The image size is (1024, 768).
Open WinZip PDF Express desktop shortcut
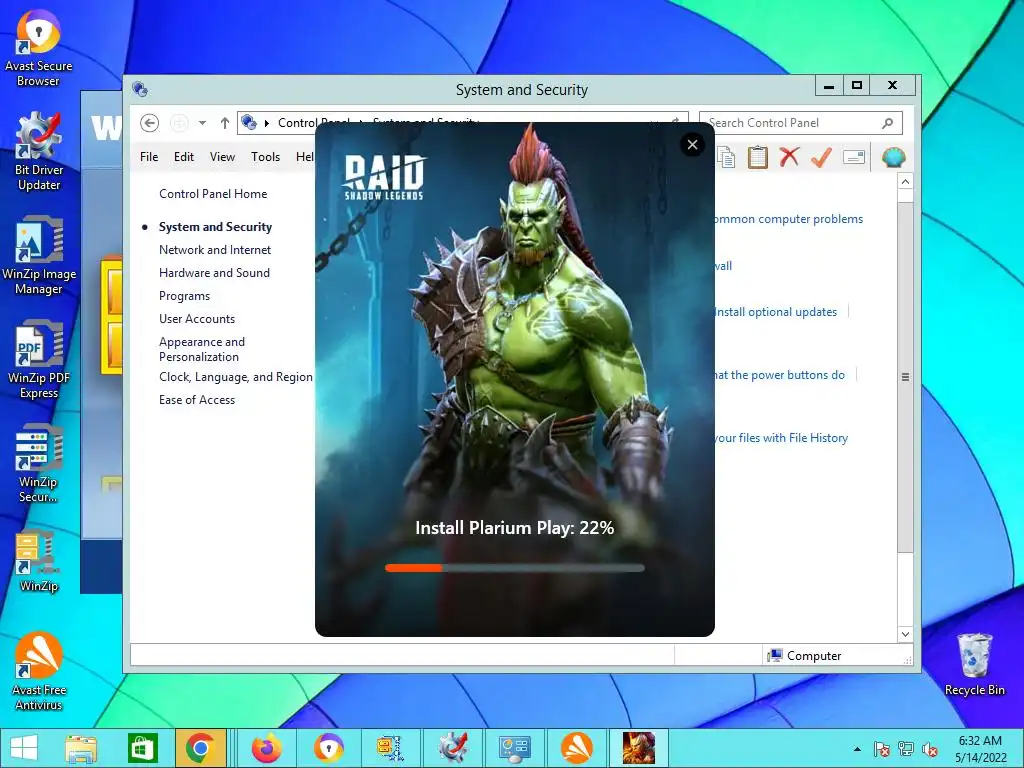[x=39, y=359]
